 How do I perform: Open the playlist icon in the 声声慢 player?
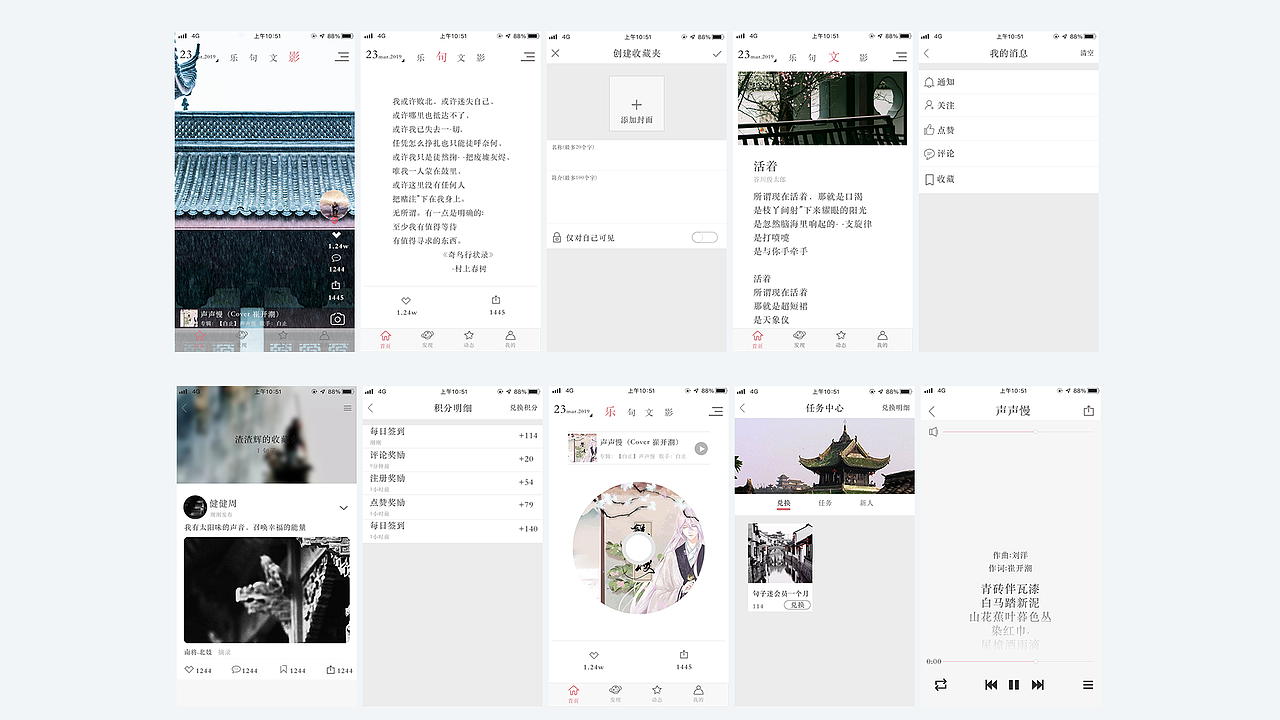click(x=1088, y=685)
